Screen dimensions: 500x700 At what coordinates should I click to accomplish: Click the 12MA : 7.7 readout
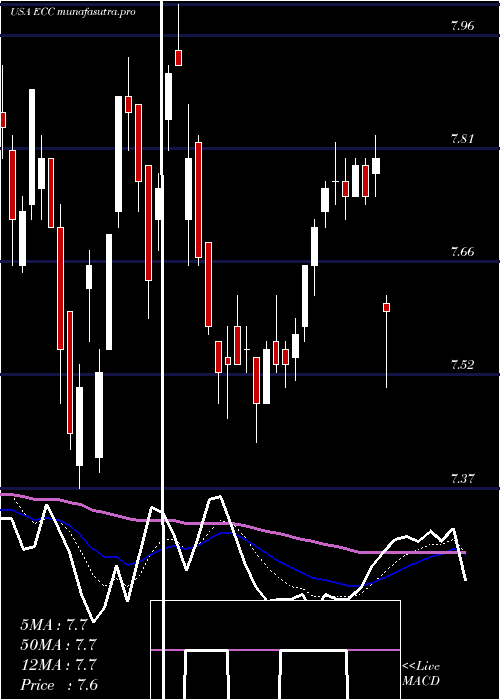click(x=58, y=665)
